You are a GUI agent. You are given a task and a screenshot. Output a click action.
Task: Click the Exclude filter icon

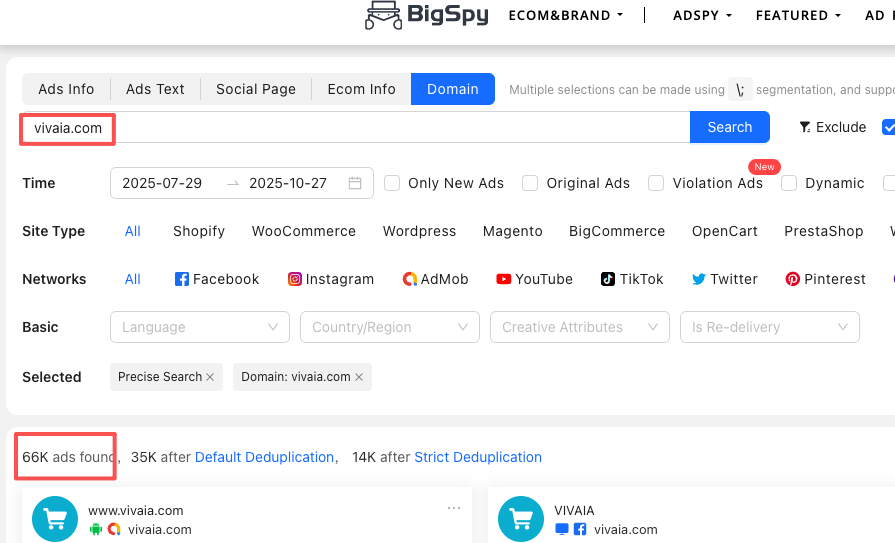pyautogui.click(x=805, y=127)
